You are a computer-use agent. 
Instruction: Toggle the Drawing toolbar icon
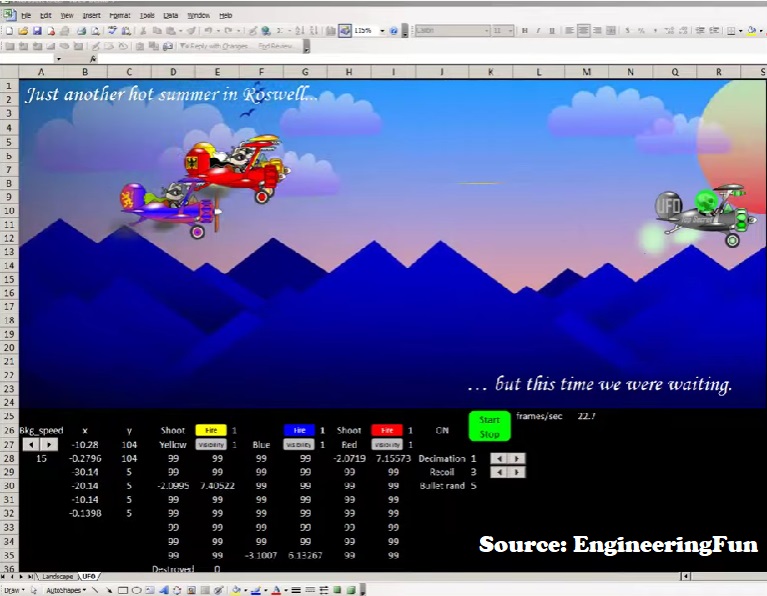[345, 31]
